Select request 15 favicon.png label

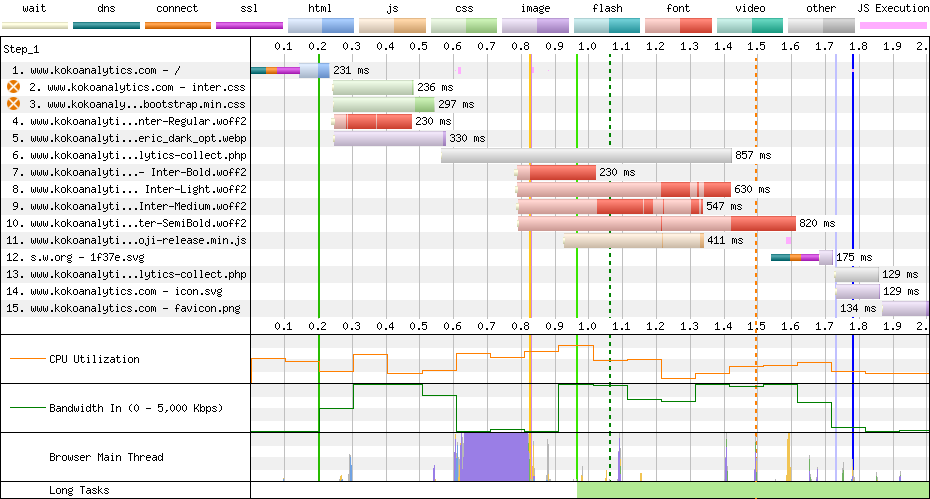click(123, 309)
